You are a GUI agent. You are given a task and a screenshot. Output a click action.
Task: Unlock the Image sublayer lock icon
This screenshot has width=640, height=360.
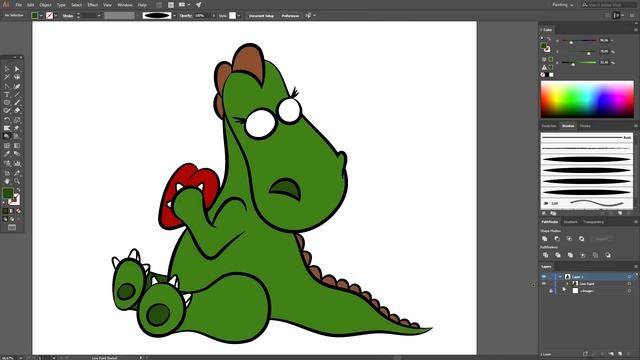551,291
